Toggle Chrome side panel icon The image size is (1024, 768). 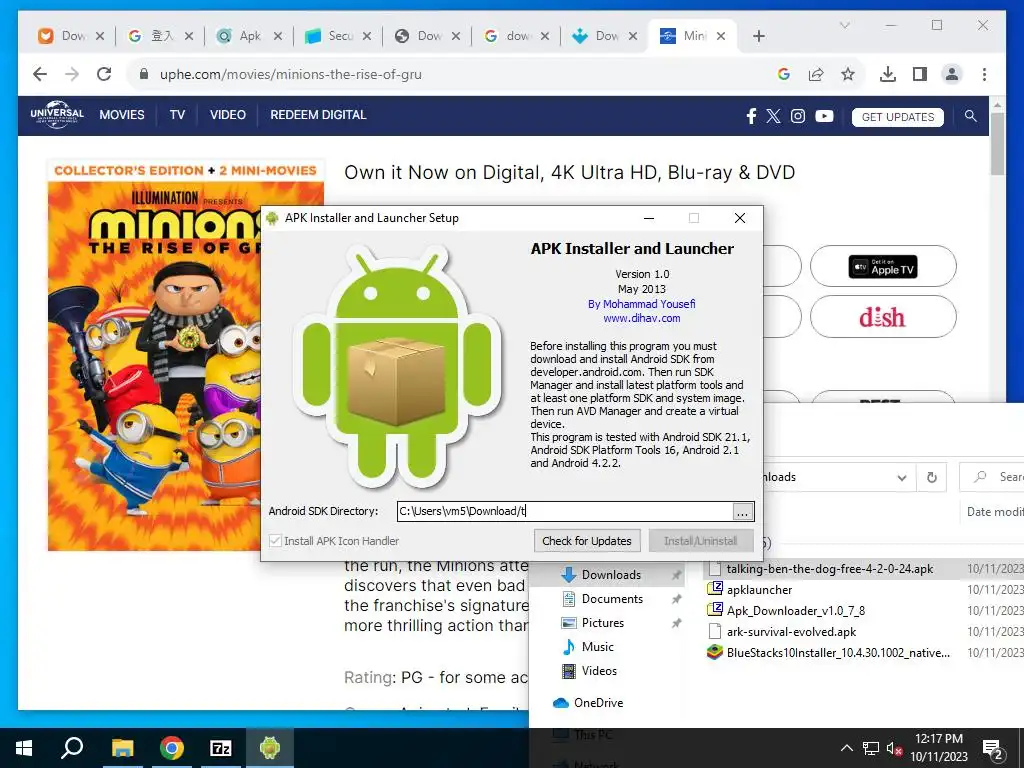click(x=920, y=74)
